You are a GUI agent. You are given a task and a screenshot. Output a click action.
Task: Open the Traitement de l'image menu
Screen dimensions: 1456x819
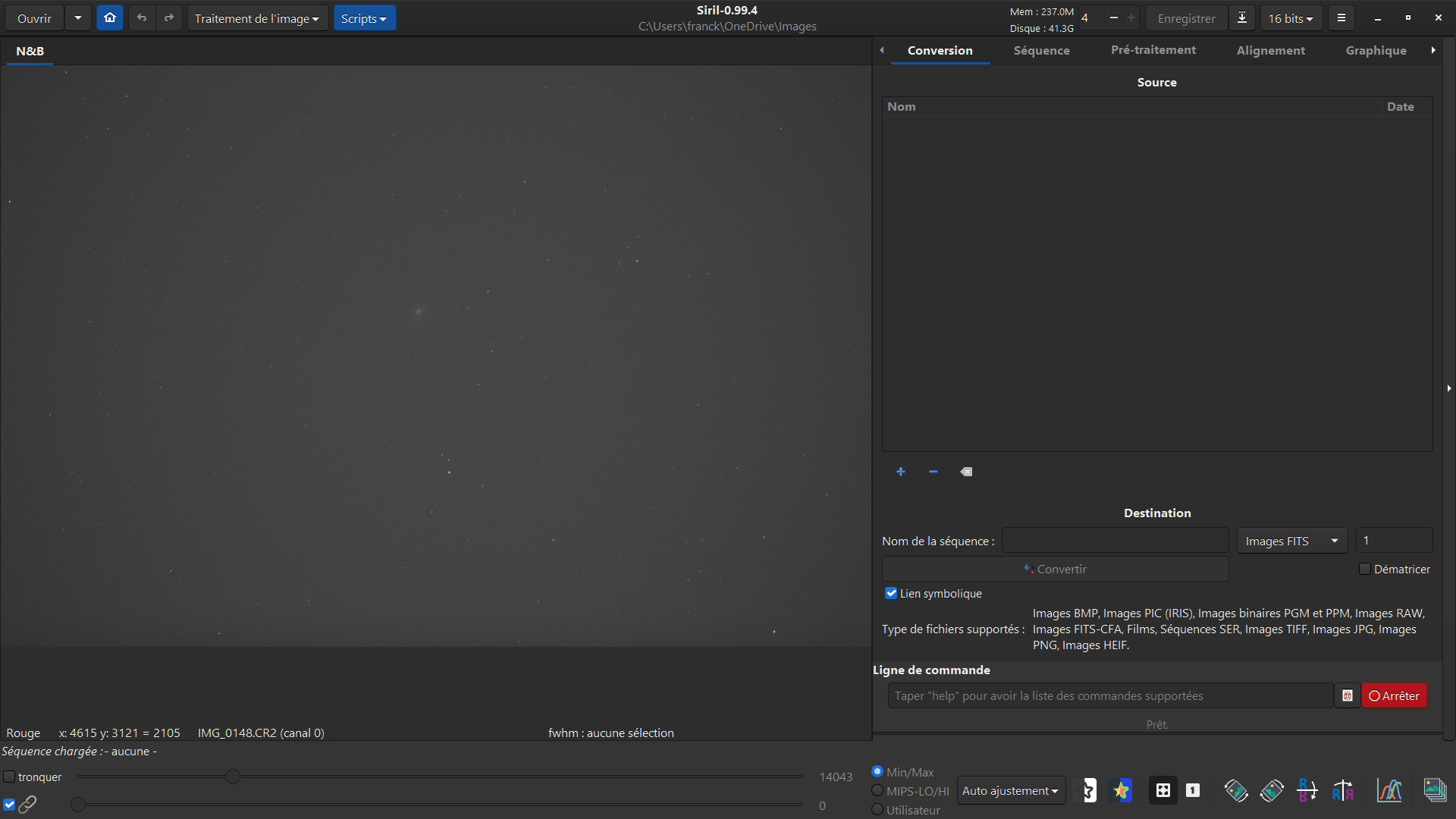click(x=257, y=18)
